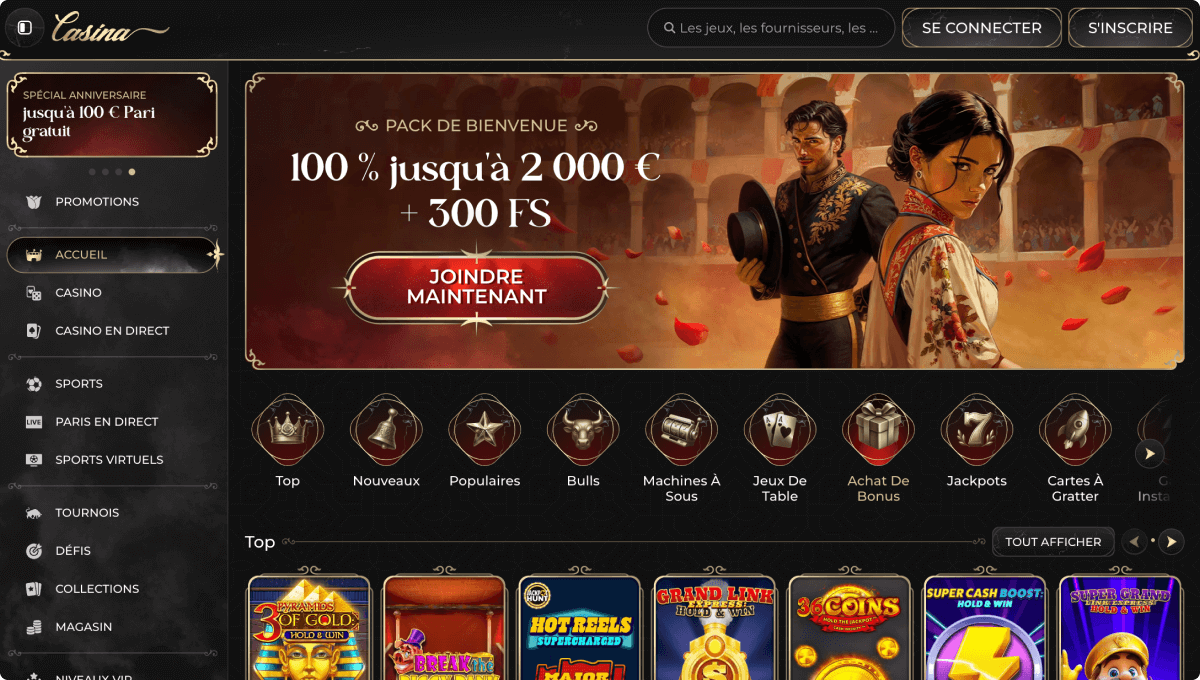The height and width of the screenshot is (680, 1200).
Task: Go to next Top games page arrow
Action: click(x=1171, y=542)
